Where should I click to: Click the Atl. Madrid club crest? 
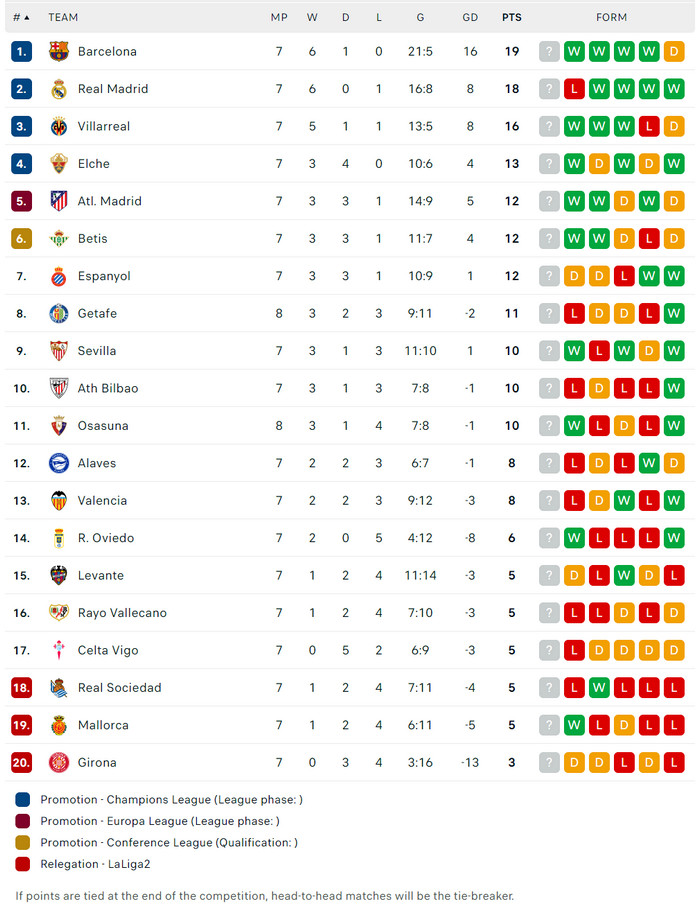pos(59,201)
